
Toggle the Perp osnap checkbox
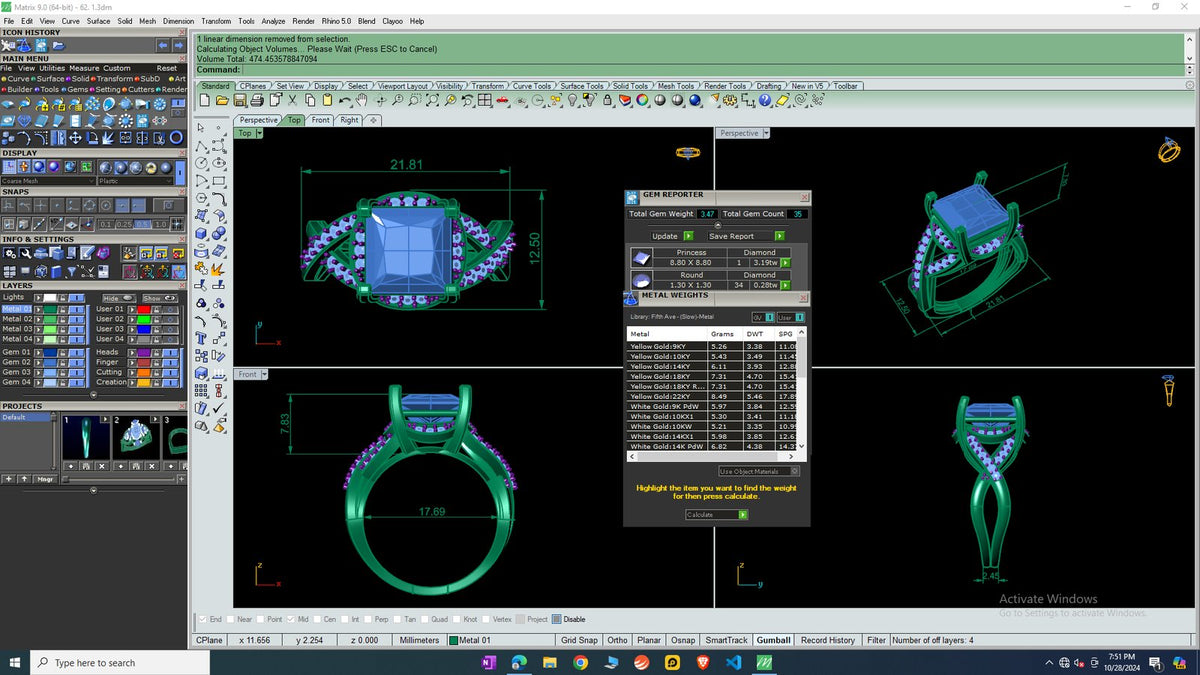tap(368, 619)
